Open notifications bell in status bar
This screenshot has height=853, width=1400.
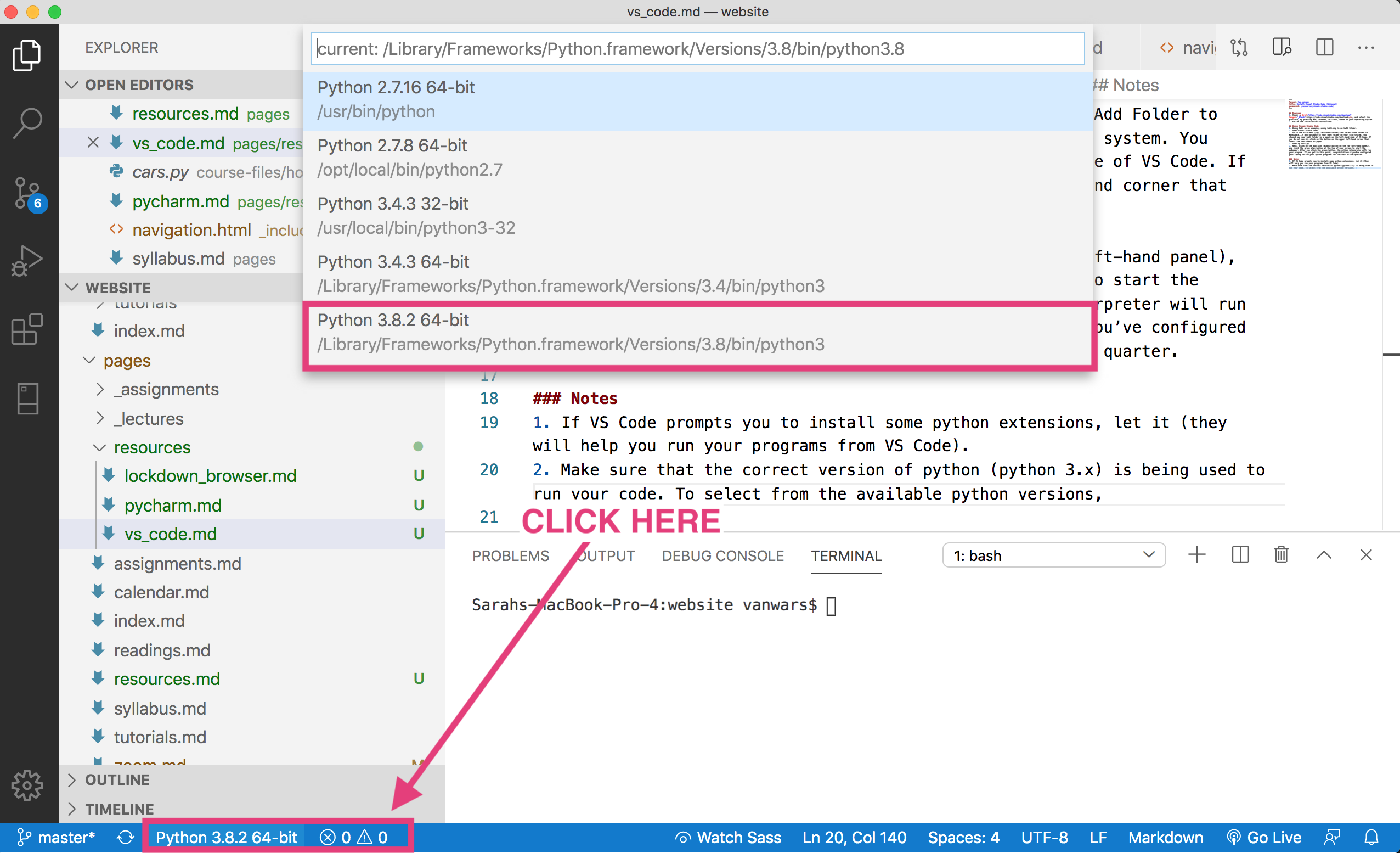point(1371,838)
